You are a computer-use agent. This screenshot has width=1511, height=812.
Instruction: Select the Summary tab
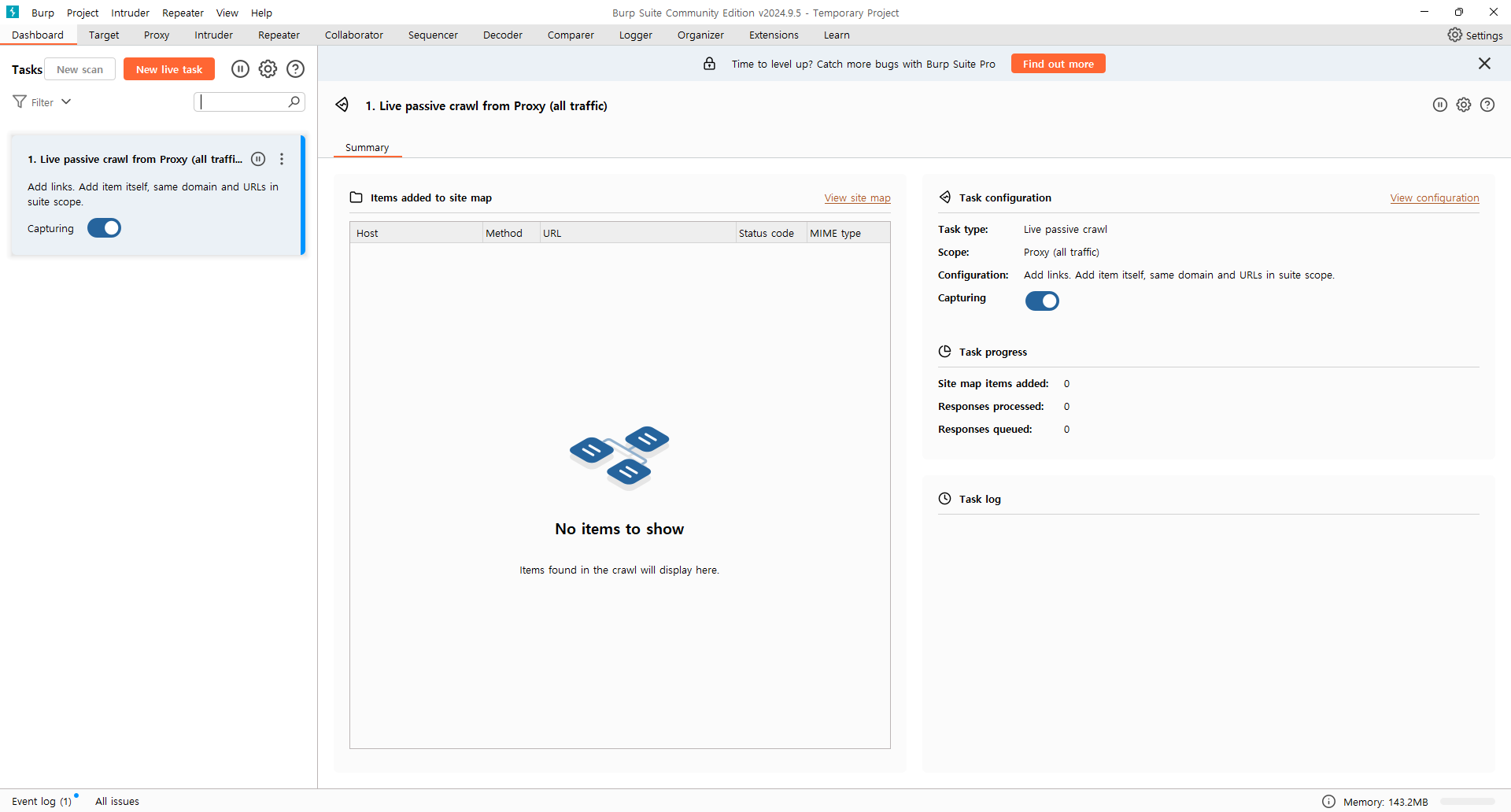(367, 148)
